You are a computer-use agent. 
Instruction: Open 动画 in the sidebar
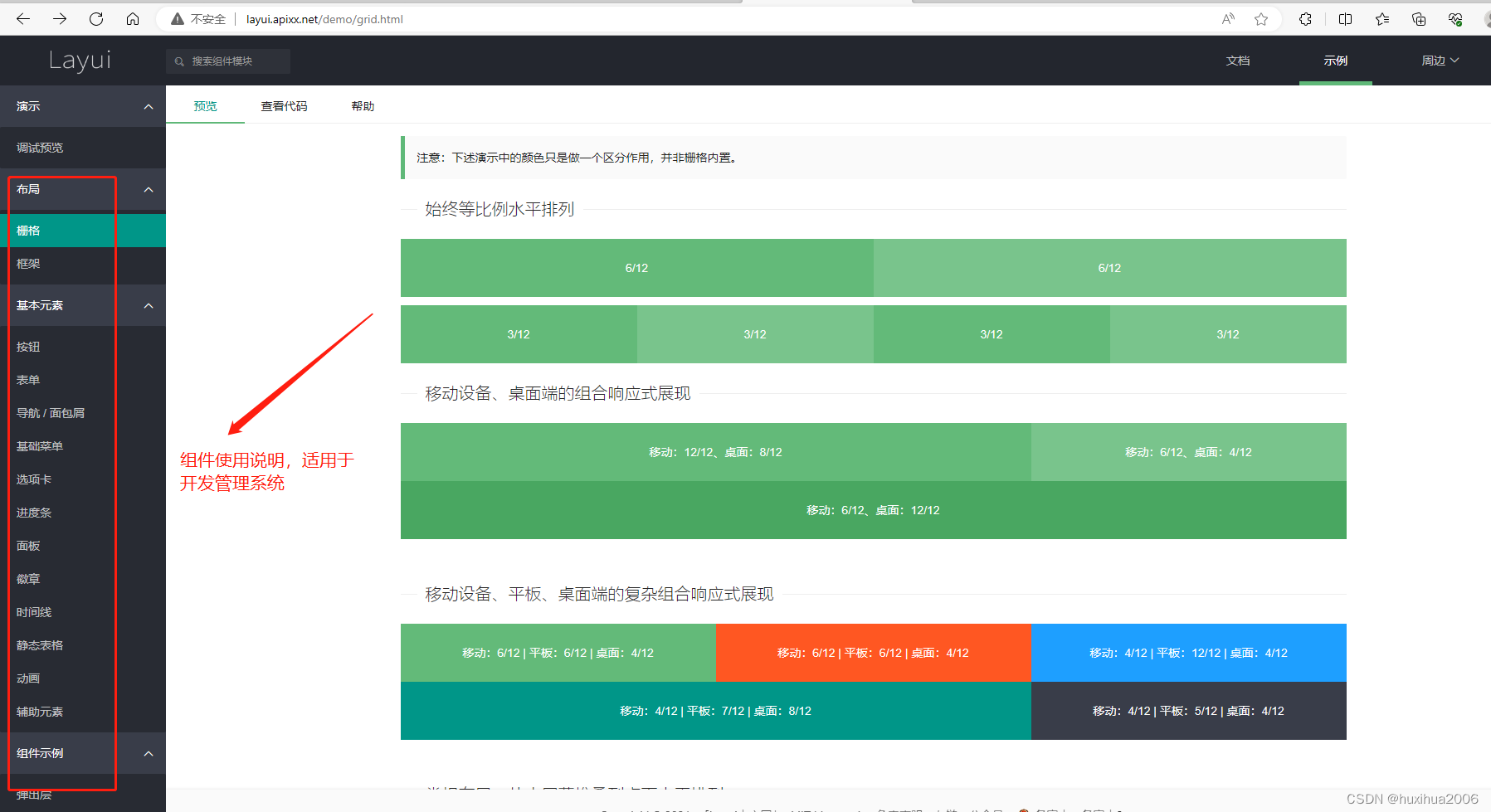pos(83,678)
